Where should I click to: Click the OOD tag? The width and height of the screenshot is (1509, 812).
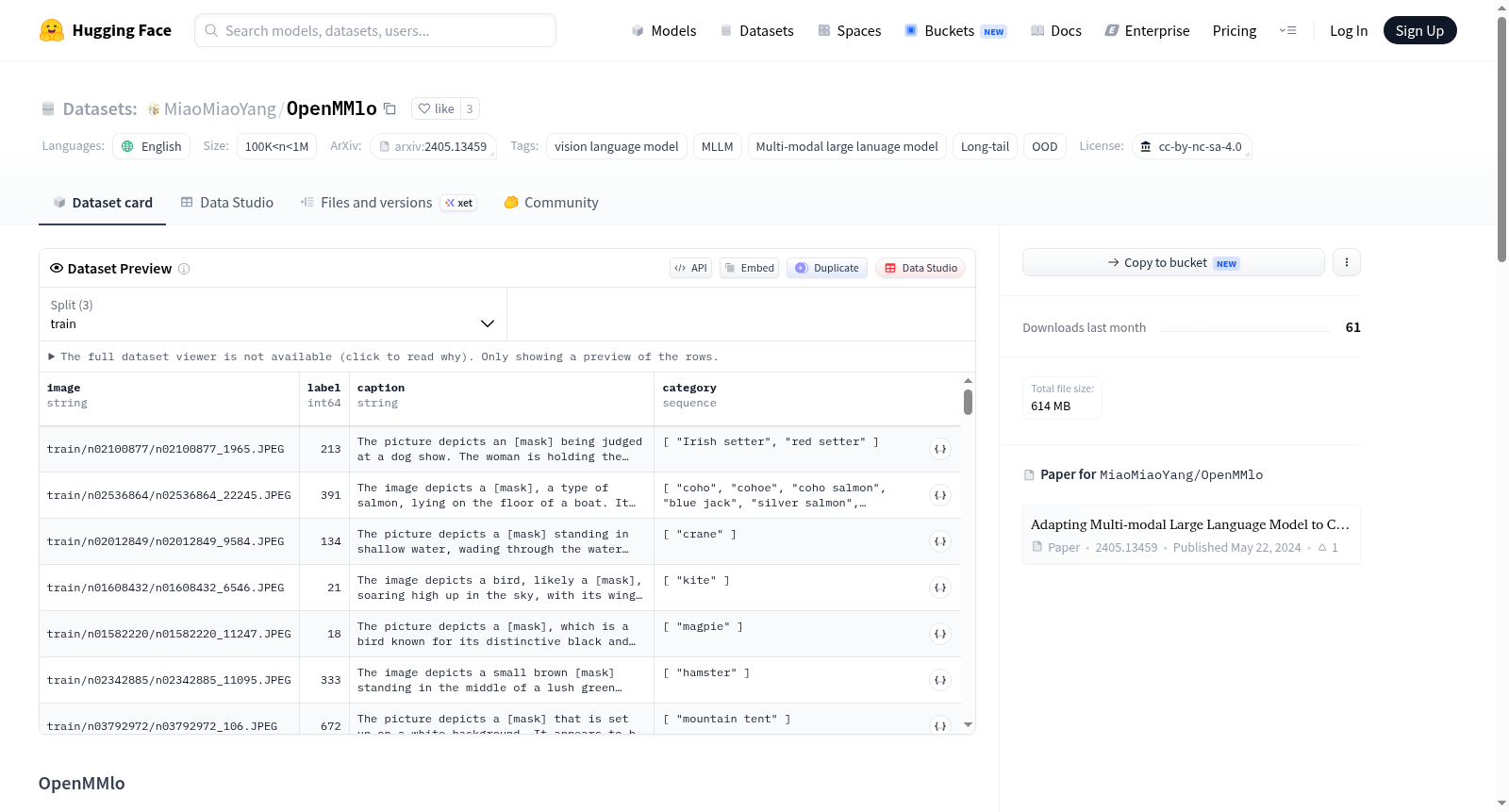point(1045,146)
